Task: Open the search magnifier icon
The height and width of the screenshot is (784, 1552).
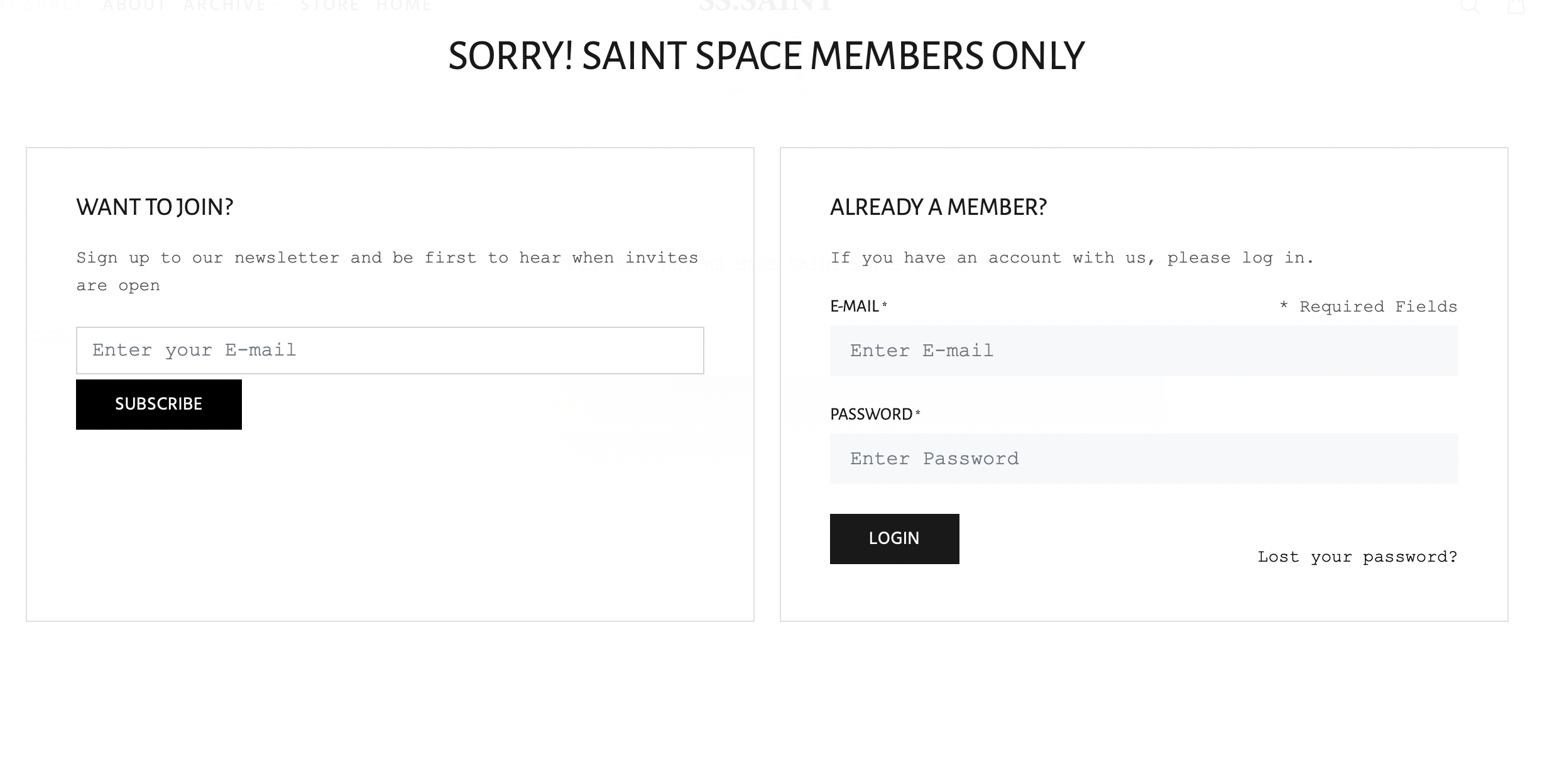Action: 1469,6
